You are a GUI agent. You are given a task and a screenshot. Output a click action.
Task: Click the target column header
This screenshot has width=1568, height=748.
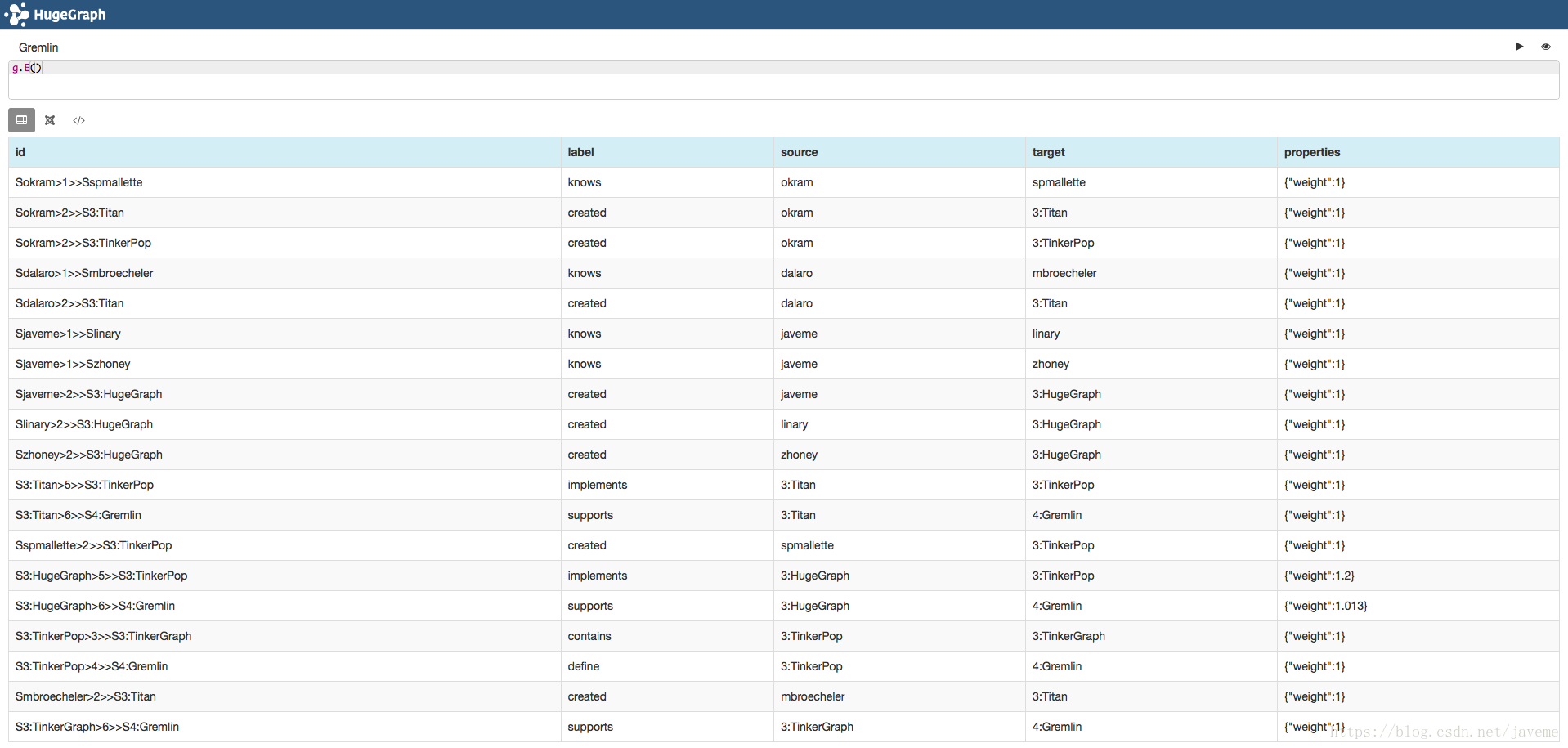(x=1151, y=152)
